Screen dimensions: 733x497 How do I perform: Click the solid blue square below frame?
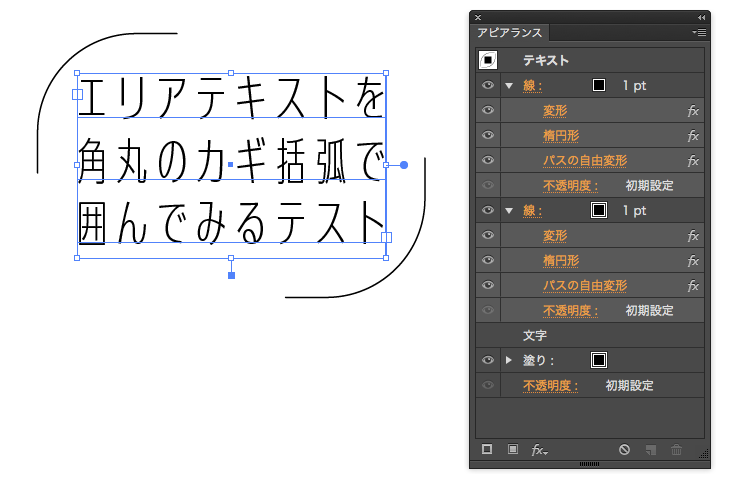tap(231, 276)
